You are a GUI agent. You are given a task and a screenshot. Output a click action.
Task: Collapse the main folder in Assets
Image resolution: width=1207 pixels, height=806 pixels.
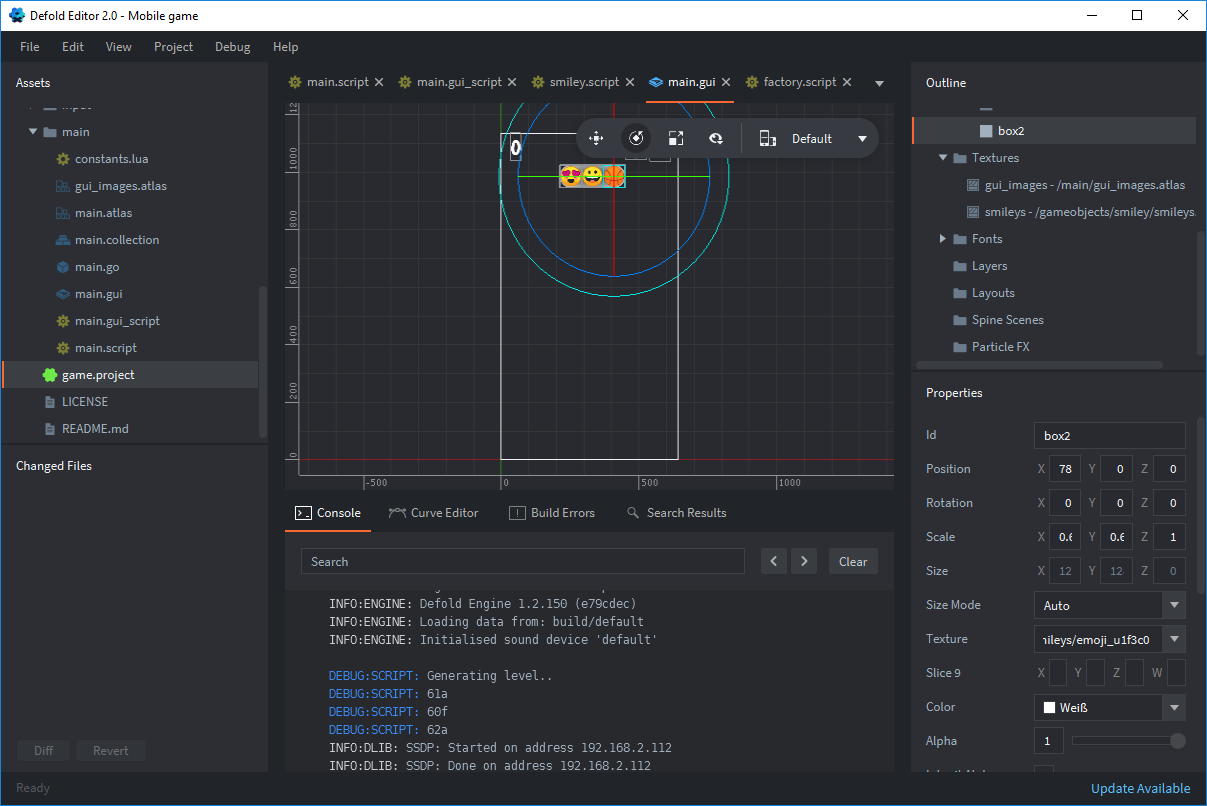tap(33, 132)
